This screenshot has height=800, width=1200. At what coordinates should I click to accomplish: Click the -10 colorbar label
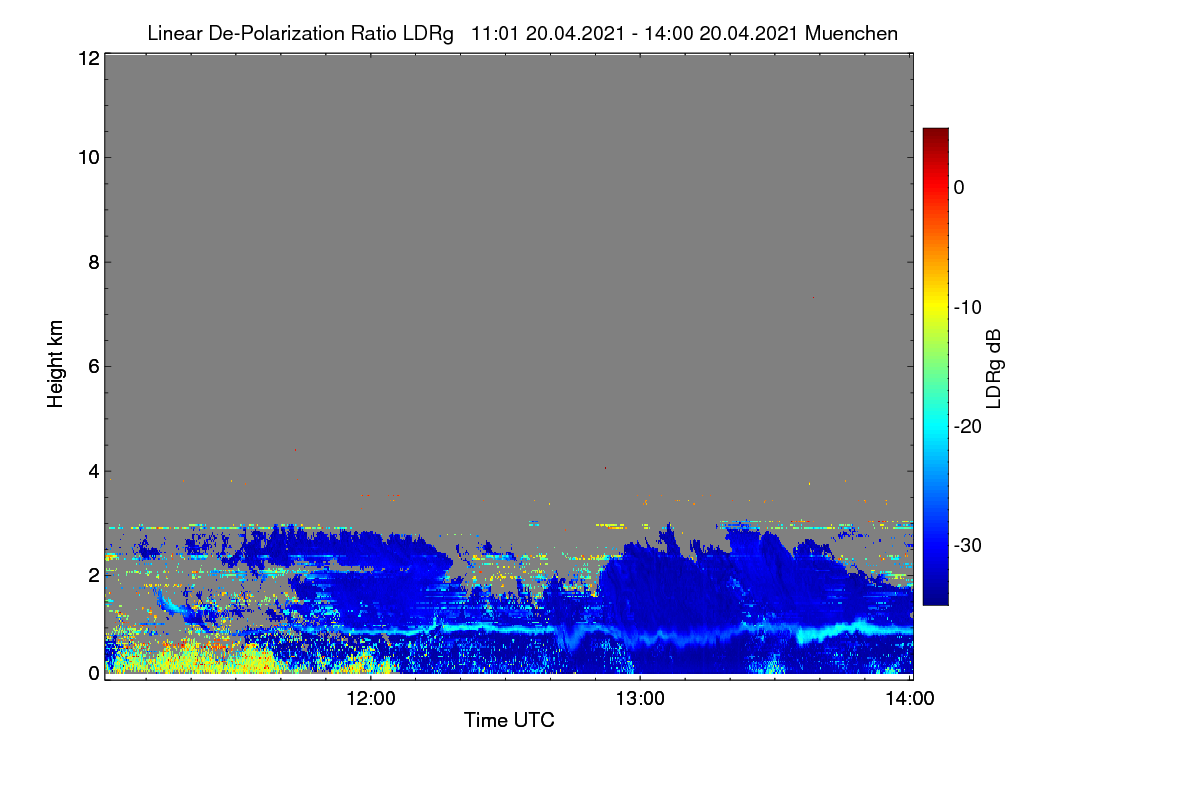[967, 307]
